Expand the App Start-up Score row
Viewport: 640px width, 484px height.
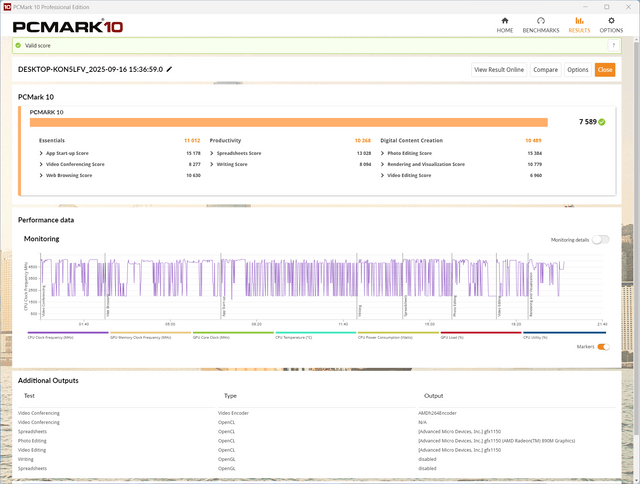pos(41,153)
